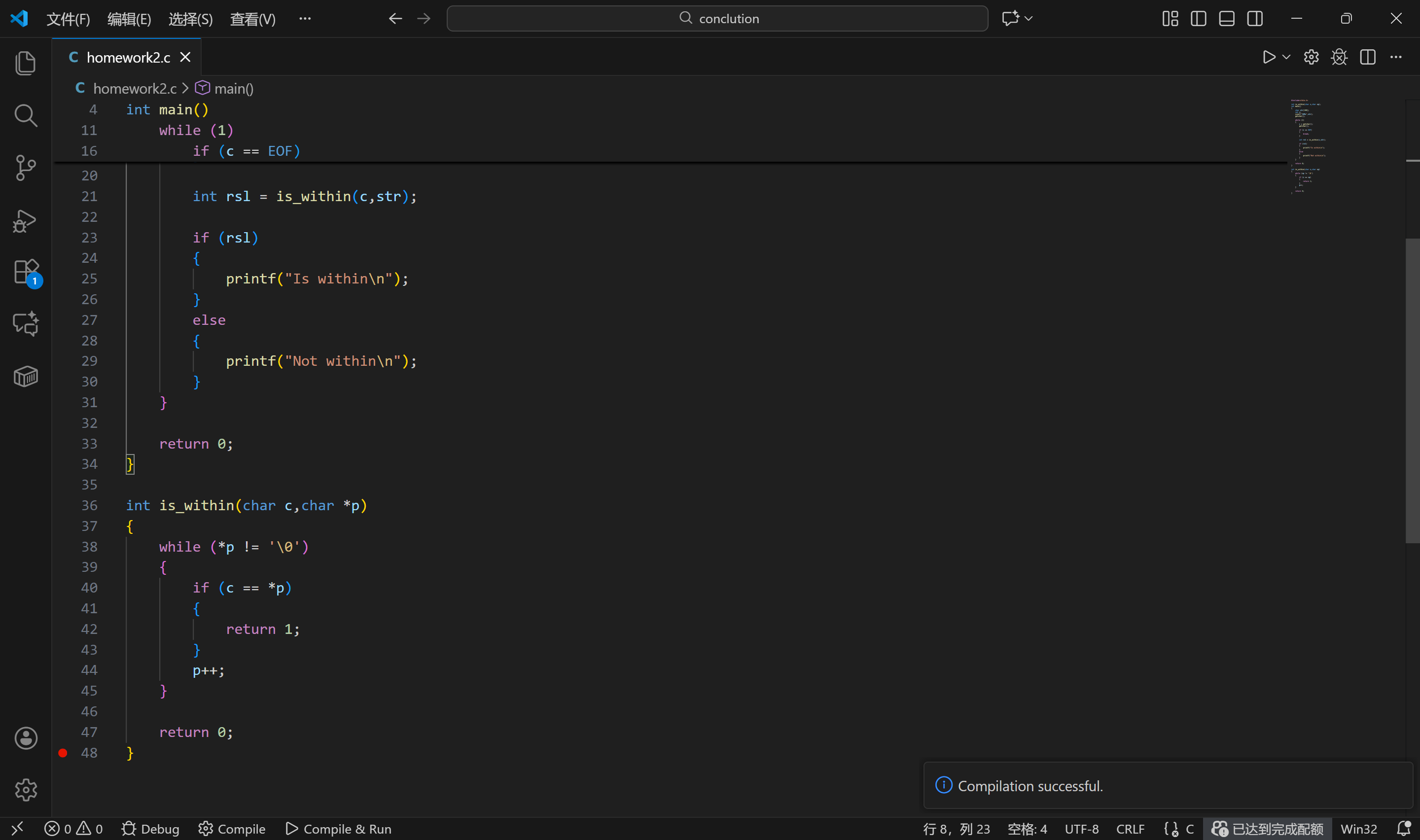Toggle the primary side bar layout button
This screenshot has height=840, width=1420.
click(x=1198, y=19)
